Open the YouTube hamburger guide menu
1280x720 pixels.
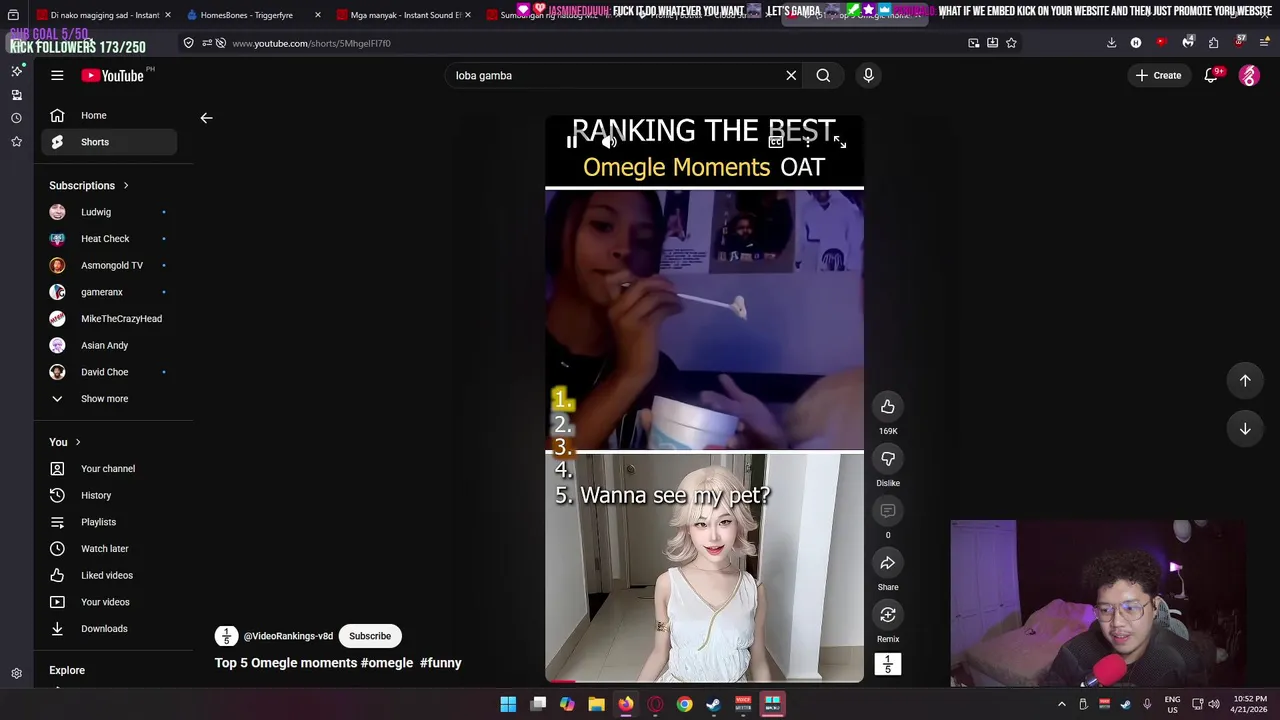pos(57,75)
